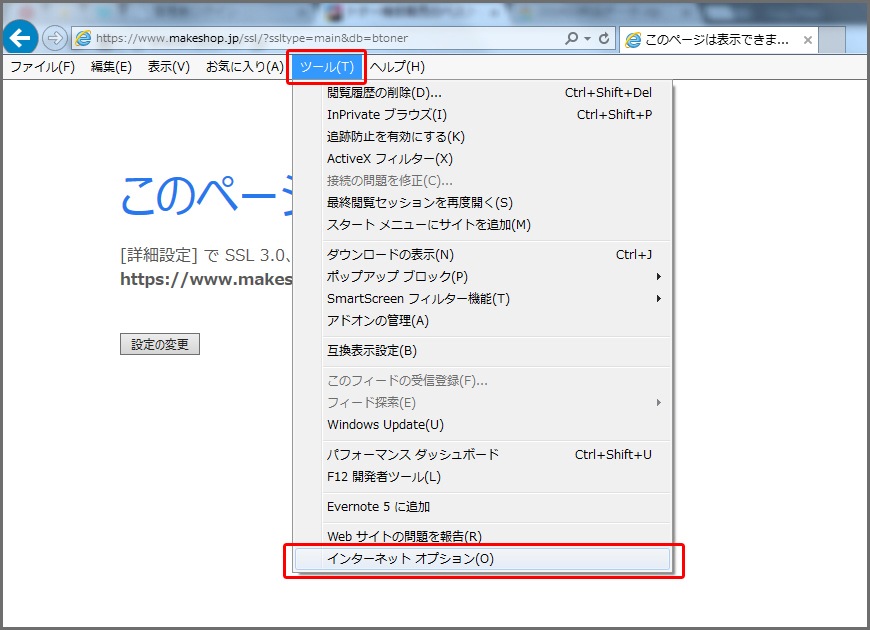The height and width of the screenshot is (630, 870).
Task: Select InPrivate ブラウズ(I) menu item
Action: [386, 115]
